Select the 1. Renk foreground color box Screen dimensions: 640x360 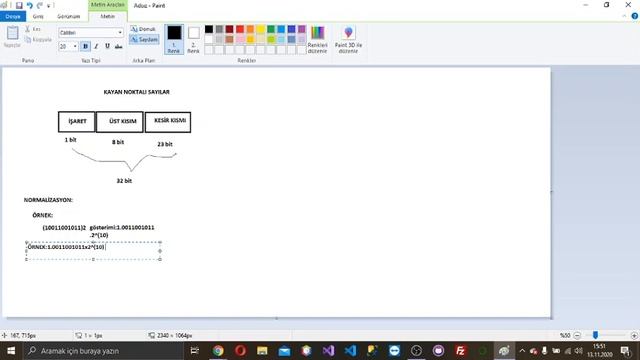pyautogui.click(x=174, y=39)
